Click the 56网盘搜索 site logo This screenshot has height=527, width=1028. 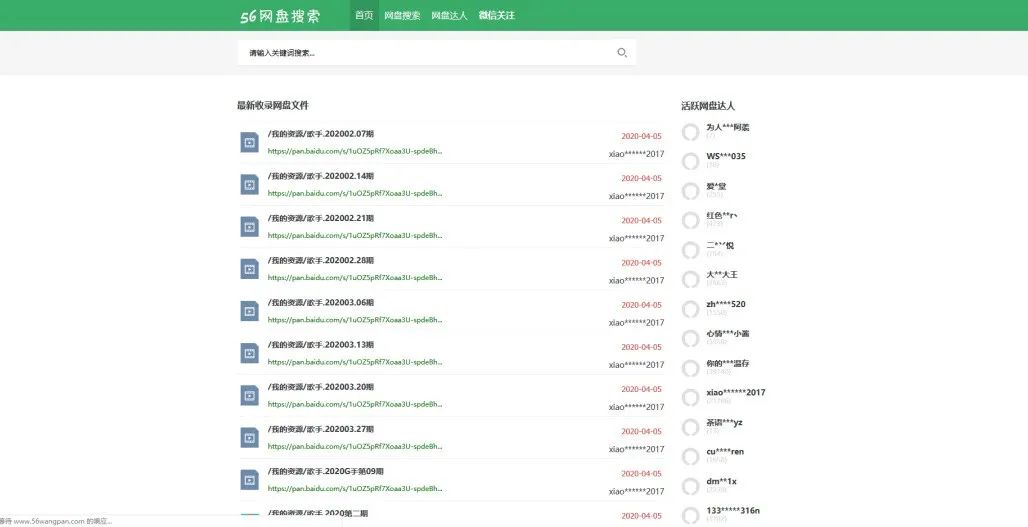click(x=280, y=16)
